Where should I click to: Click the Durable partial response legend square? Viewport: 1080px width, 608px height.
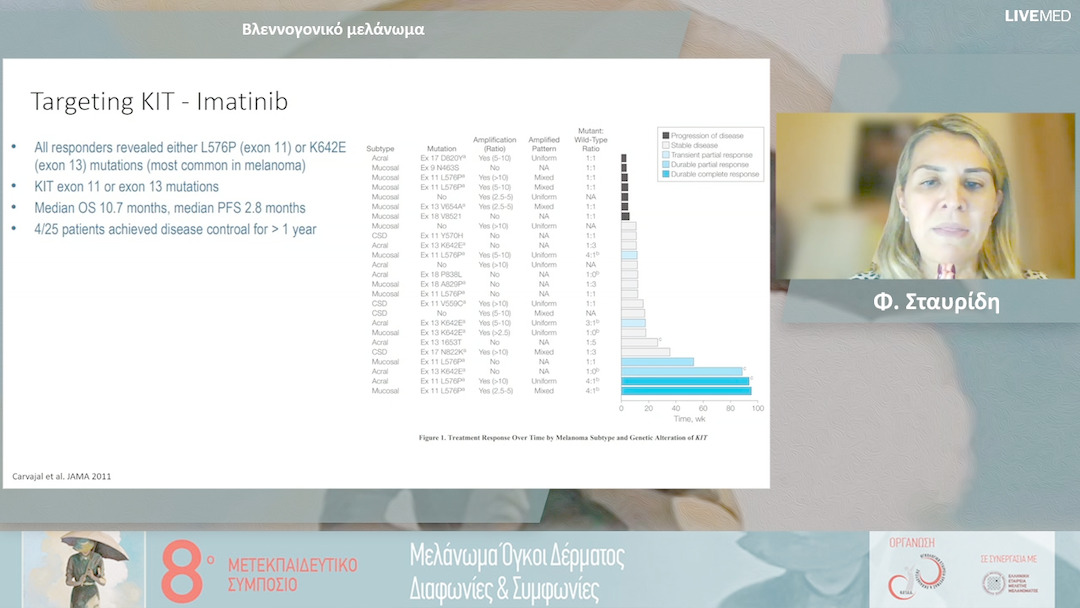click(665, 164)
